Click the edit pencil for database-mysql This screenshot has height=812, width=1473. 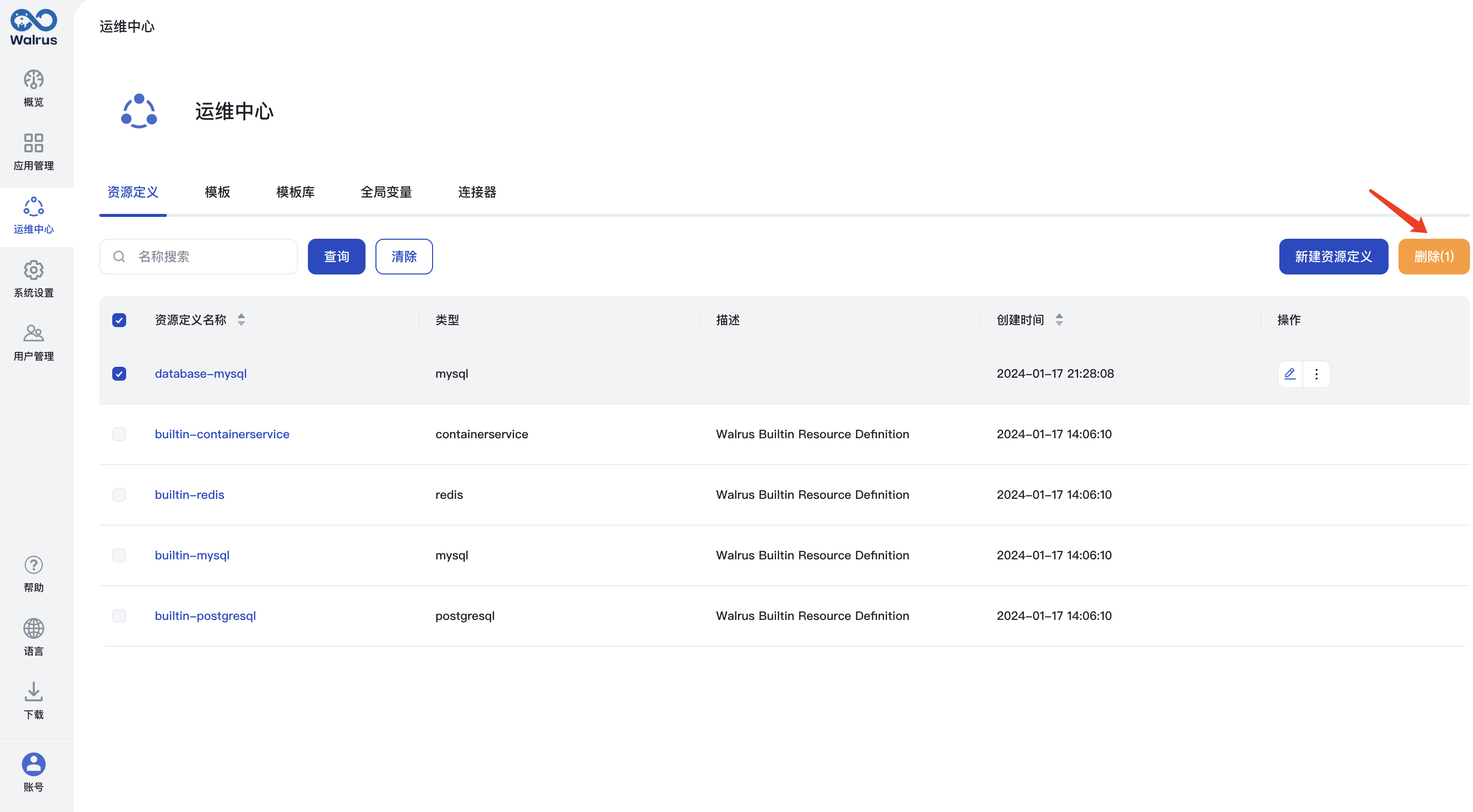coord(1290,374)
